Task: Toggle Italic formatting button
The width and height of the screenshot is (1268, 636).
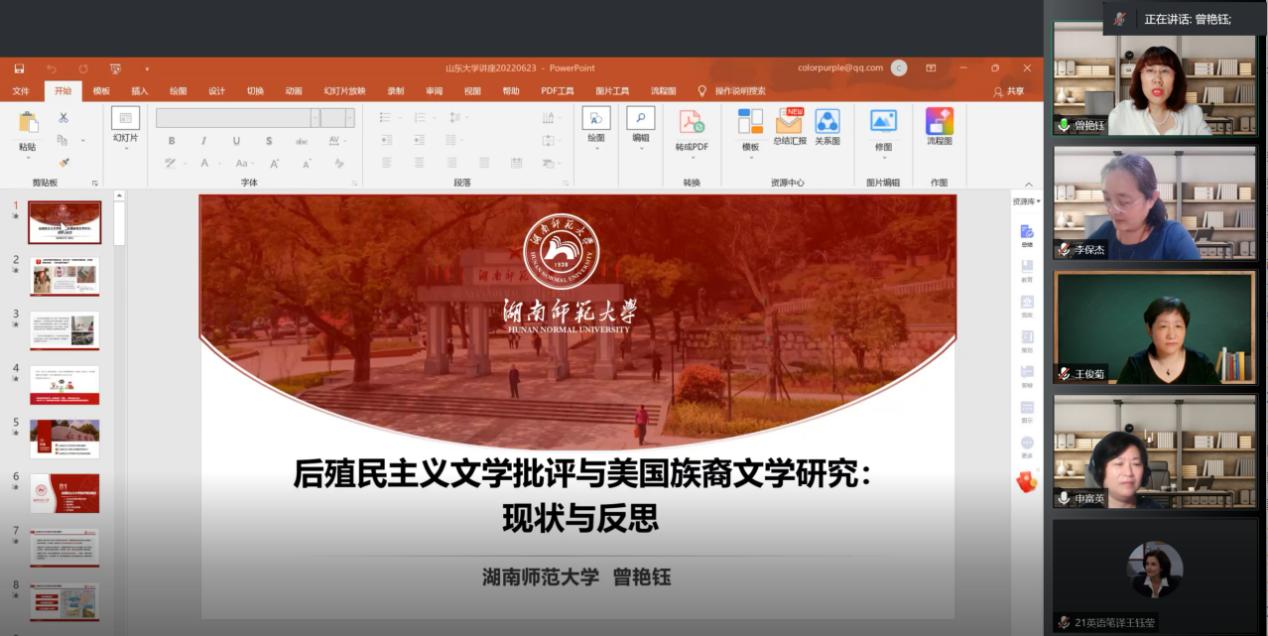Action: pyautogui.click(x=204, y=141)
